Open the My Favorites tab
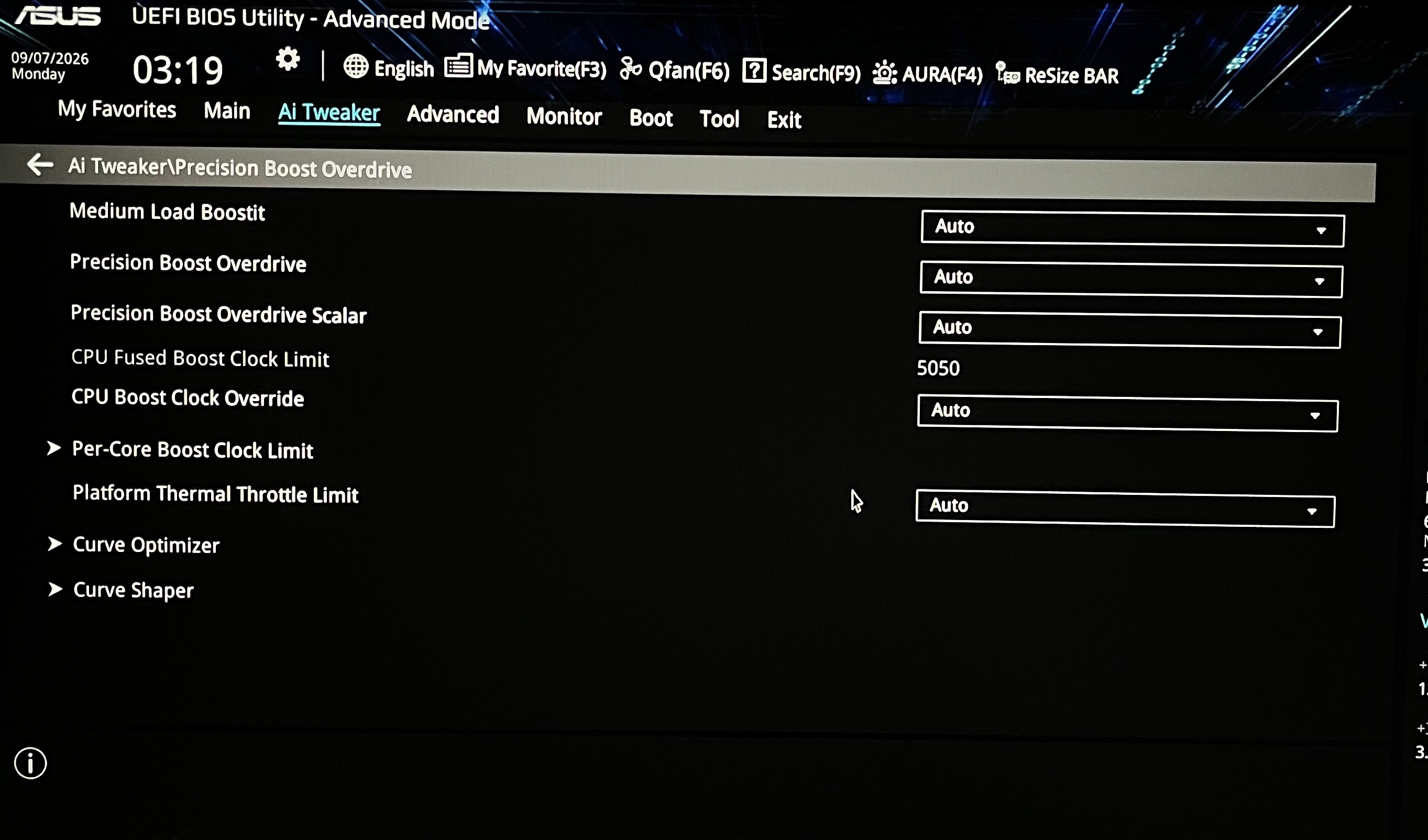This screenshot has width=1428, height=840. 117,109
